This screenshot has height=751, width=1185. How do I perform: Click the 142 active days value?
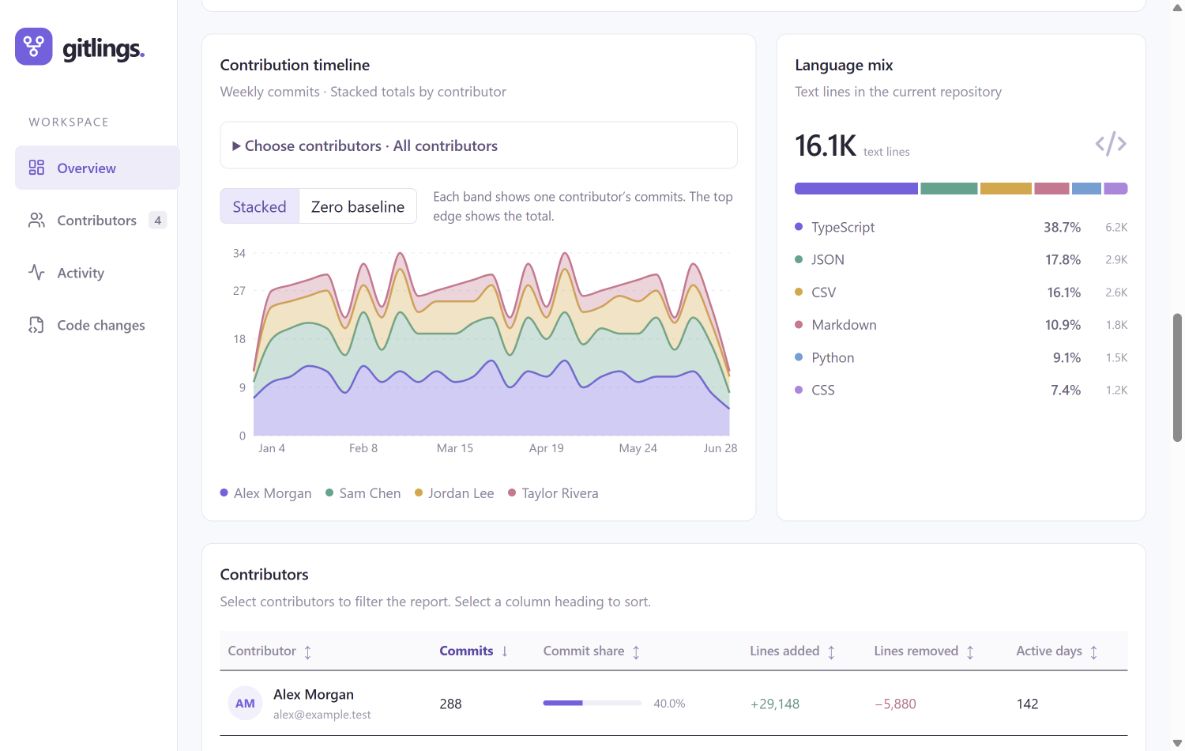1027,704
